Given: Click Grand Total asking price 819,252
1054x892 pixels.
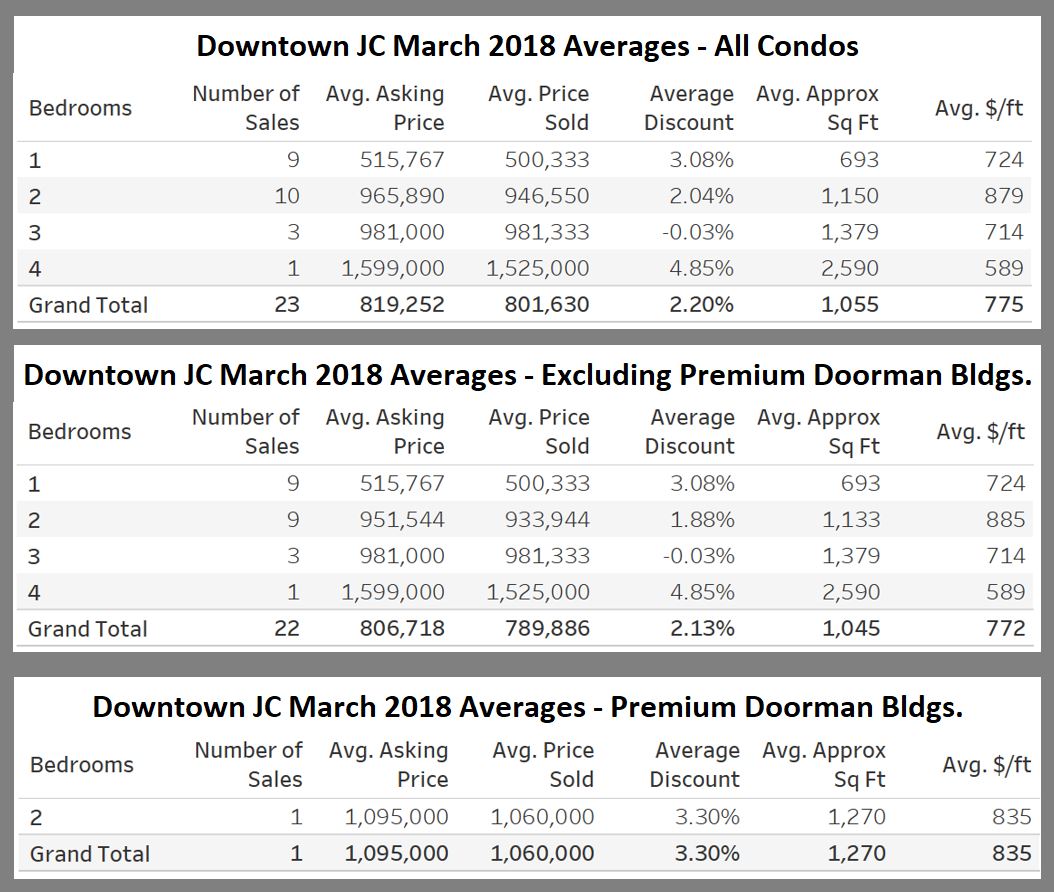Looking at the screenshot, I should (x=402, y=305).
